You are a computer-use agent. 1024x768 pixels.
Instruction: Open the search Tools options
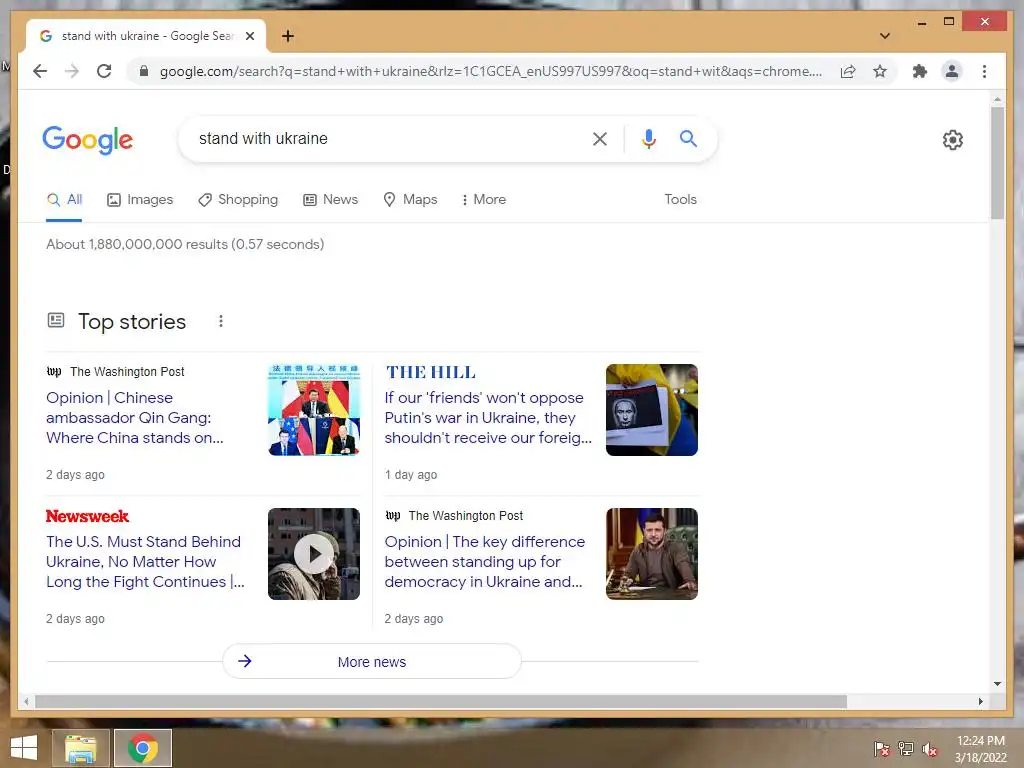pyautogui.click(x=680, y=200)
